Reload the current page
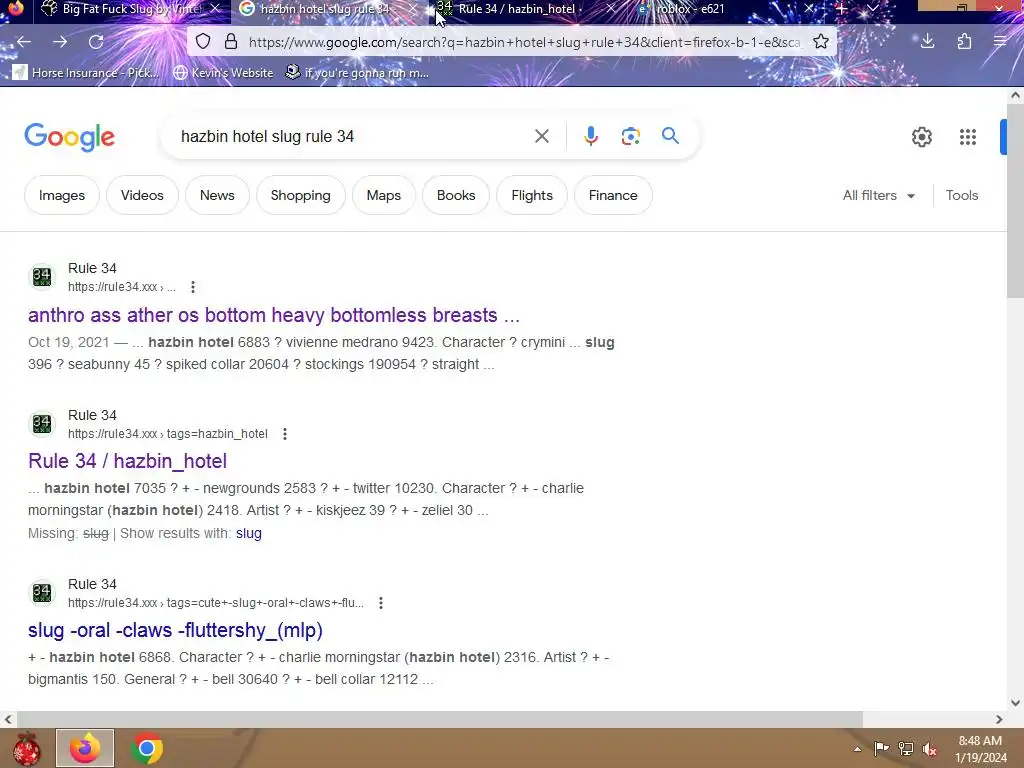The height and width of the screenshot is (768, 1024). [96, 42]
